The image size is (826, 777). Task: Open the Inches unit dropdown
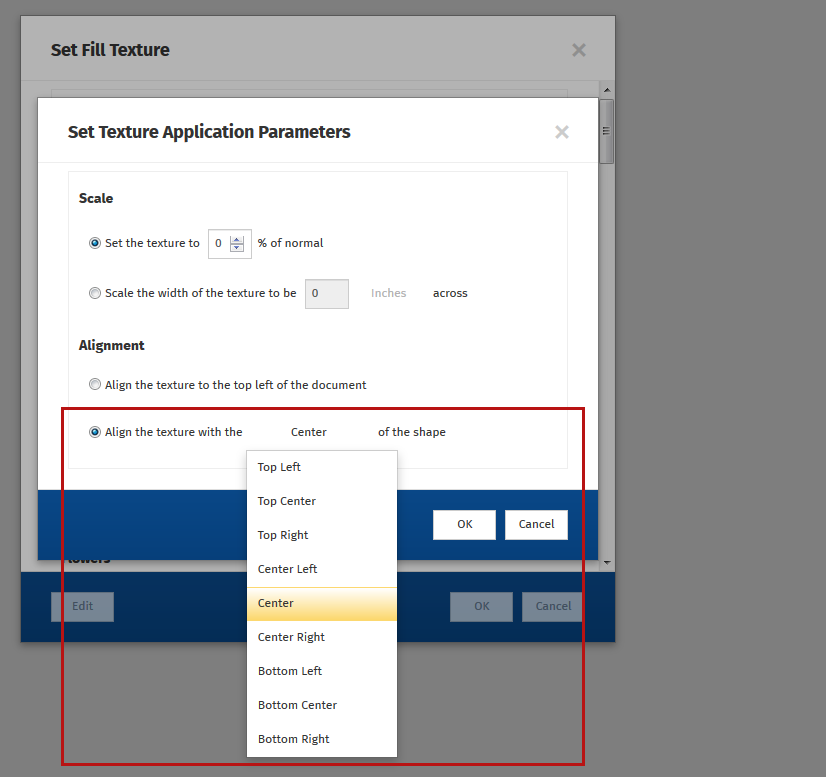point(388,293)
